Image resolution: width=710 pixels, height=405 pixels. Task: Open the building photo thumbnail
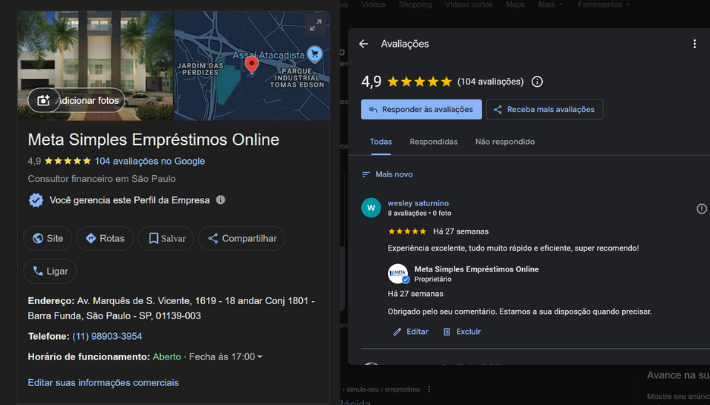96,66
